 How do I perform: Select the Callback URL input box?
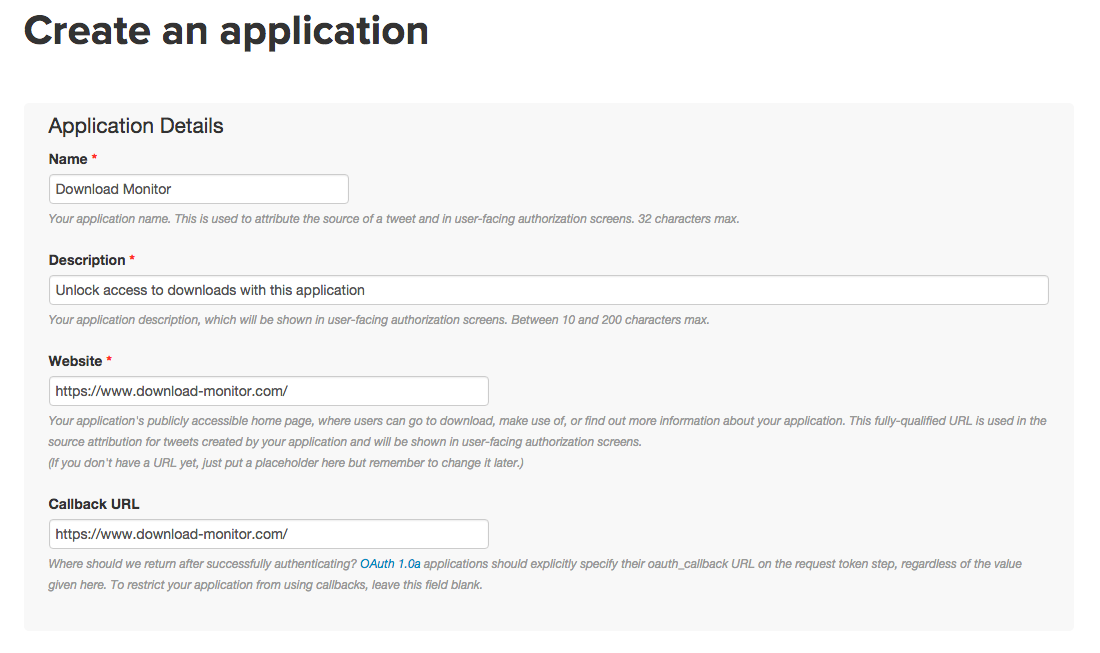pos(268,534)
